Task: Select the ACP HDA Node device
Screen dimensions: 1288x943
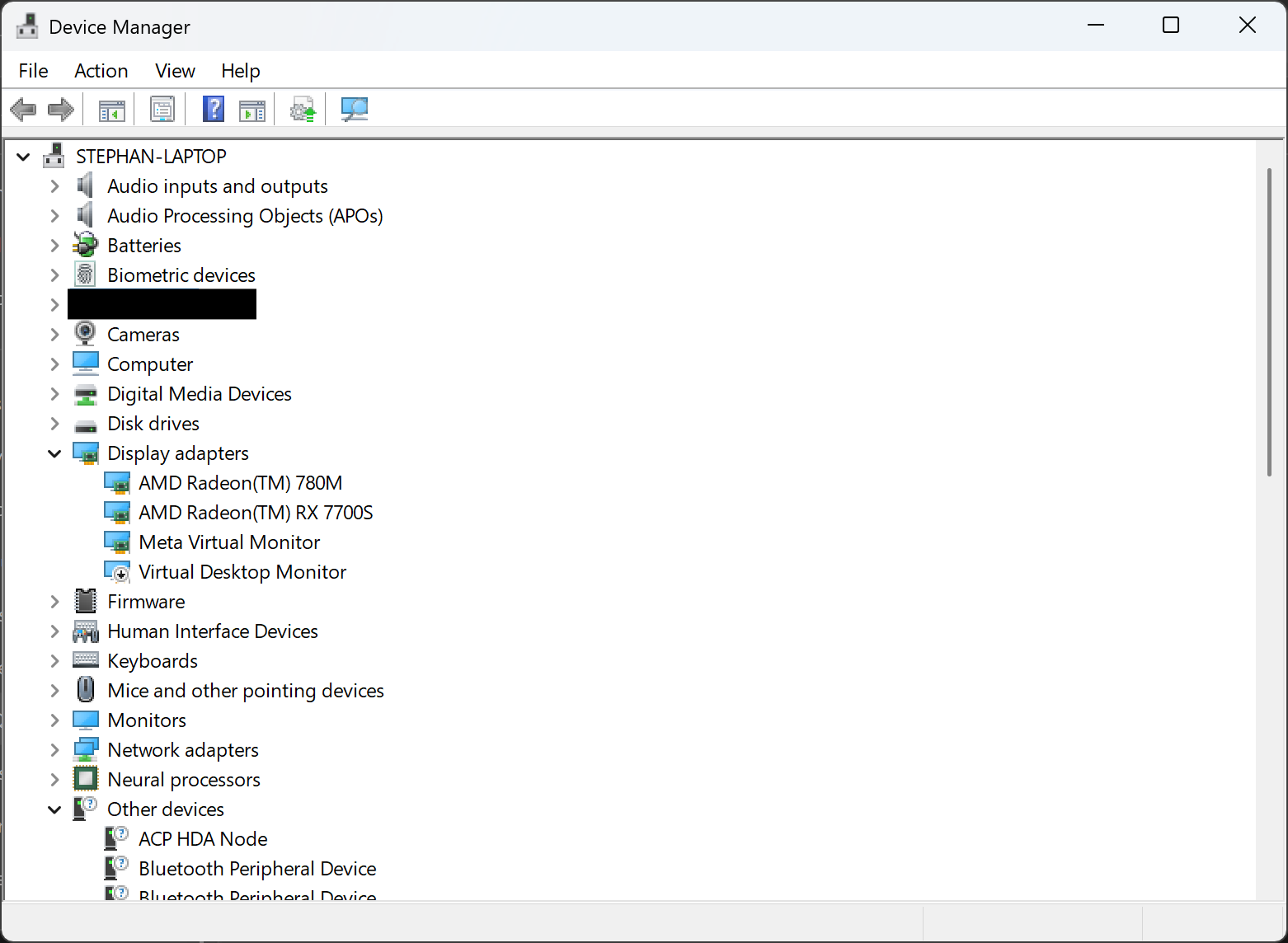Action: pyautogui.click(x=202, y=838)
